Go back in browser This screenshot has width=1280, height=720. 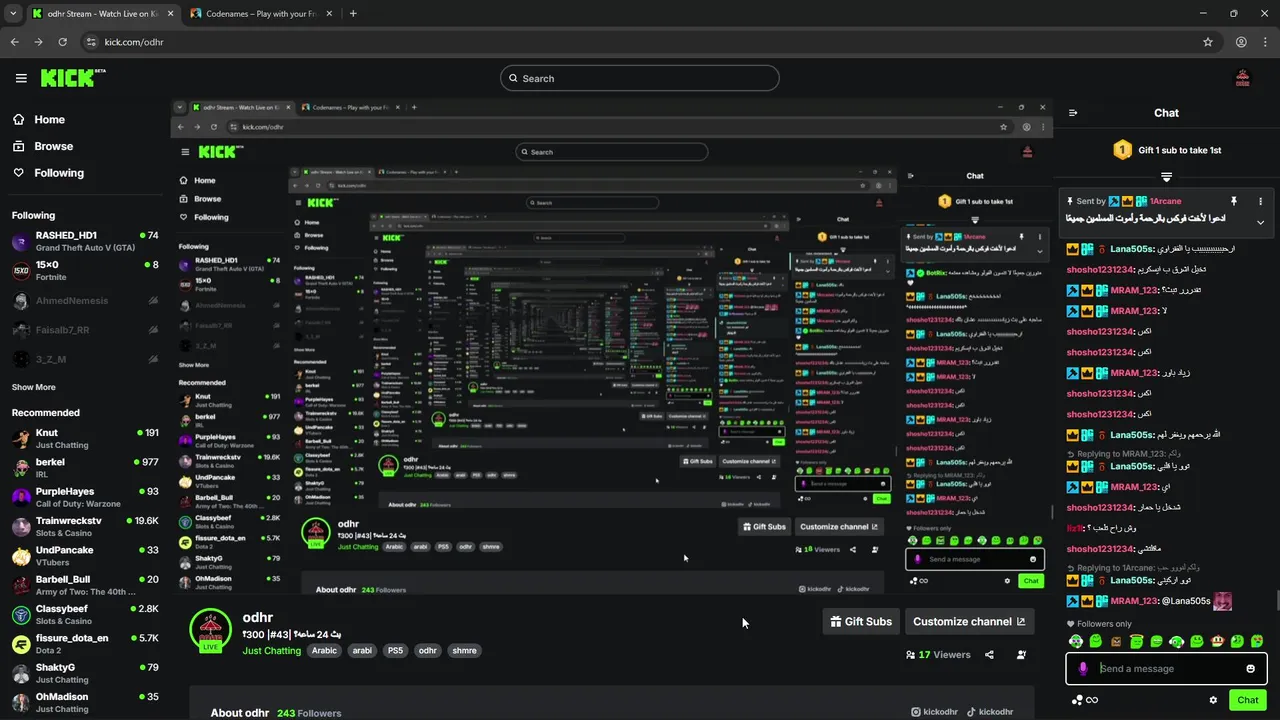[x=14, y=42]
